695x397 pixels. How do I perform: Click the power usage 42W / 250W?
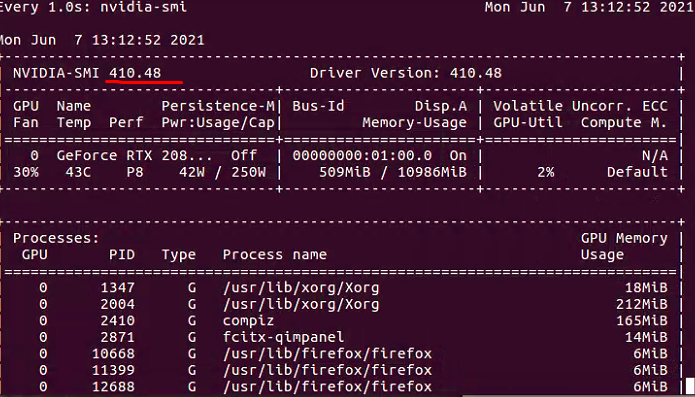tap(223, 172)
